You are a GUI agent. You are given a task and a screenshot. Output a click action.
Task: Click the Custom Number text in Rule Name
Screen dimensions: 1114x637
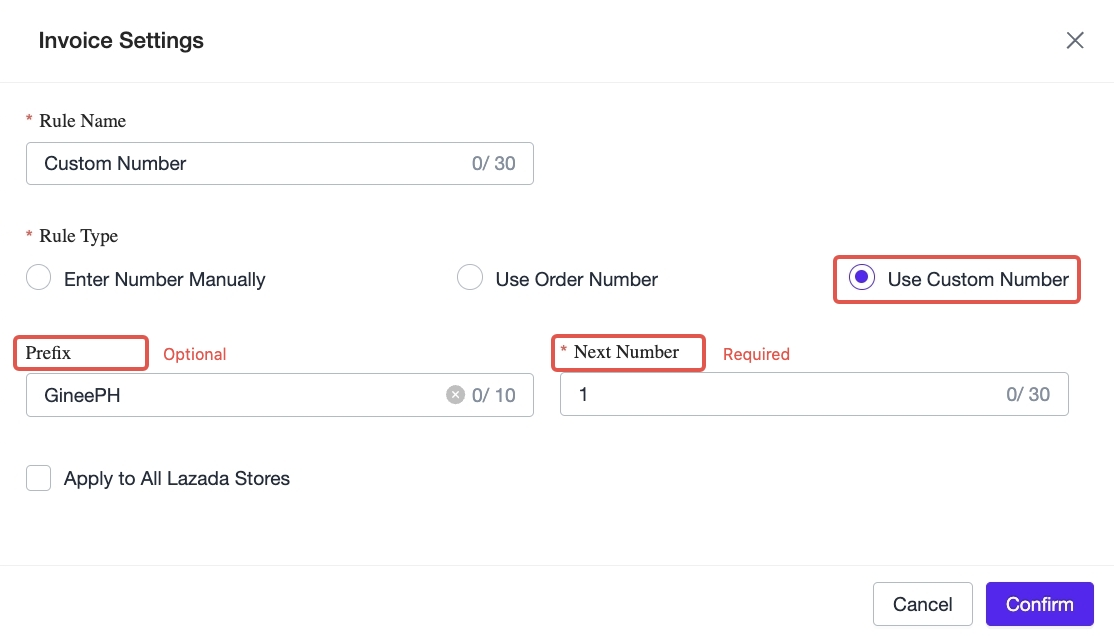pyautogui.click(x=116, y=163)
